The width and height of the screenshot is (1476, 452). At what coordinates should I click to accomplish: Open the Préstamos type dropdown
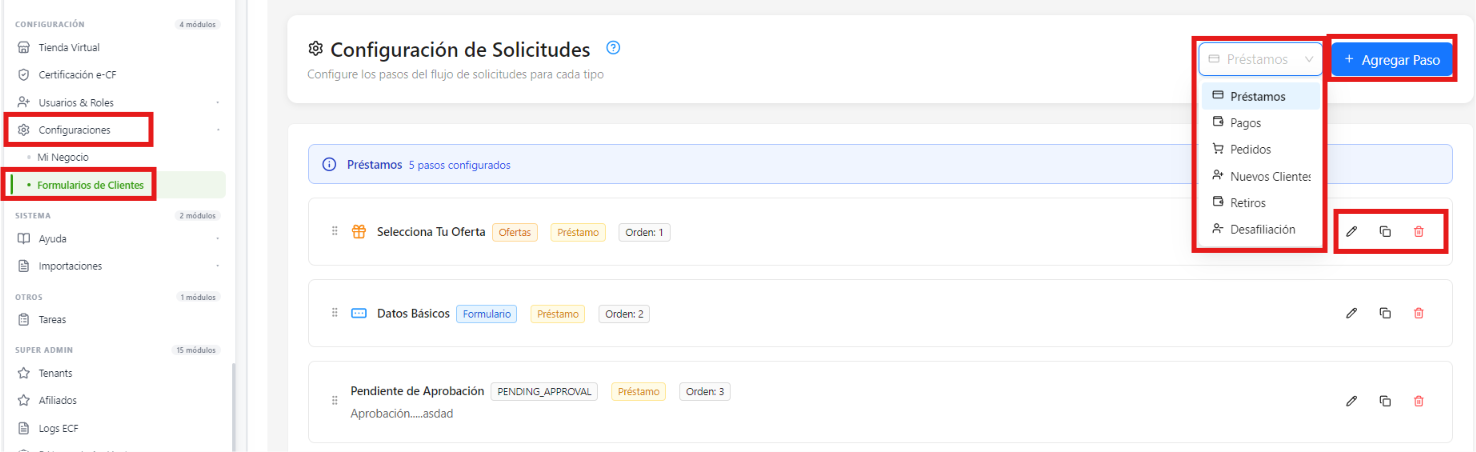pyautogui.click(x=1261, y=60)
